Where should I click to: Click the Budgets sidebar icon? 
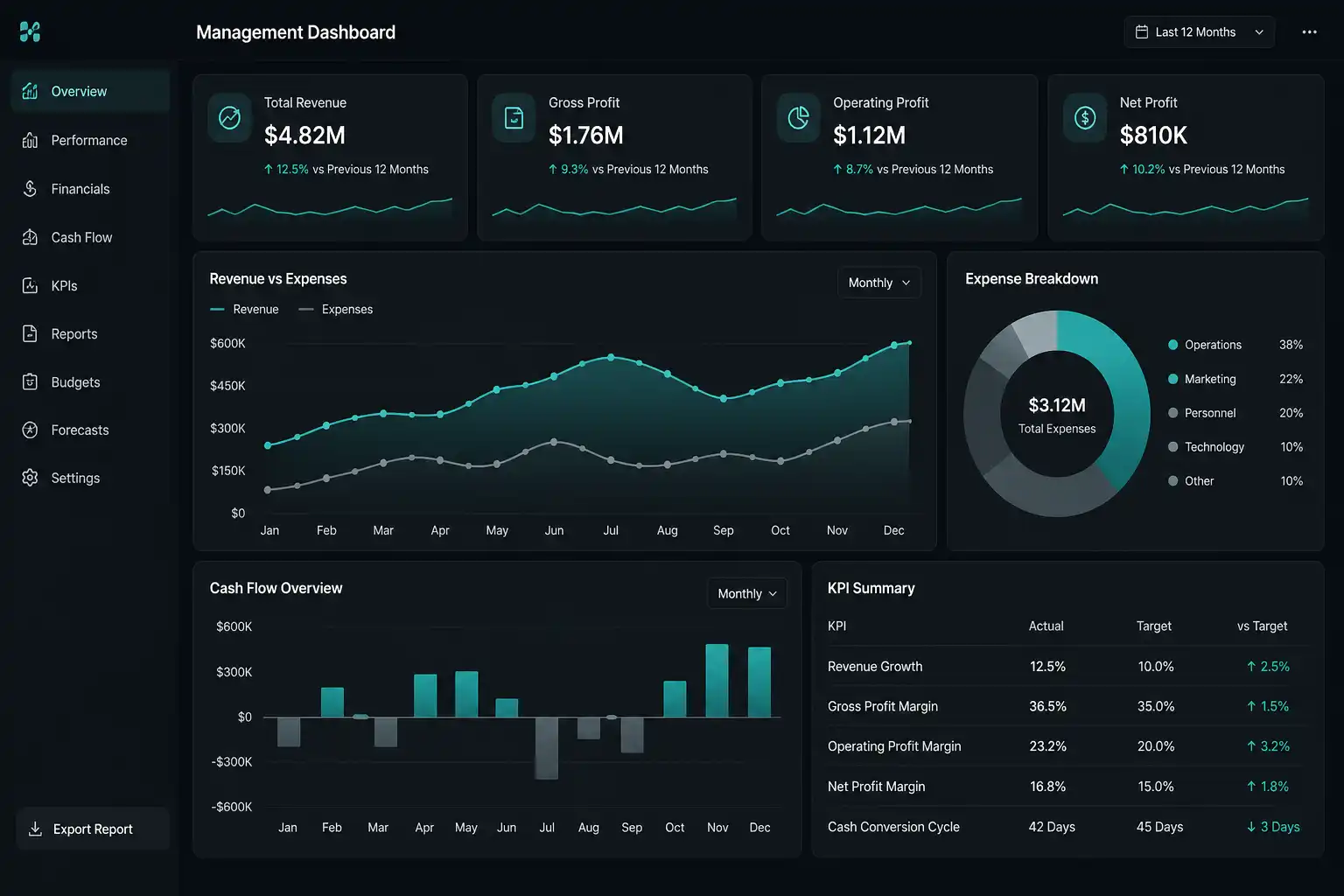[x=30, y=381]
